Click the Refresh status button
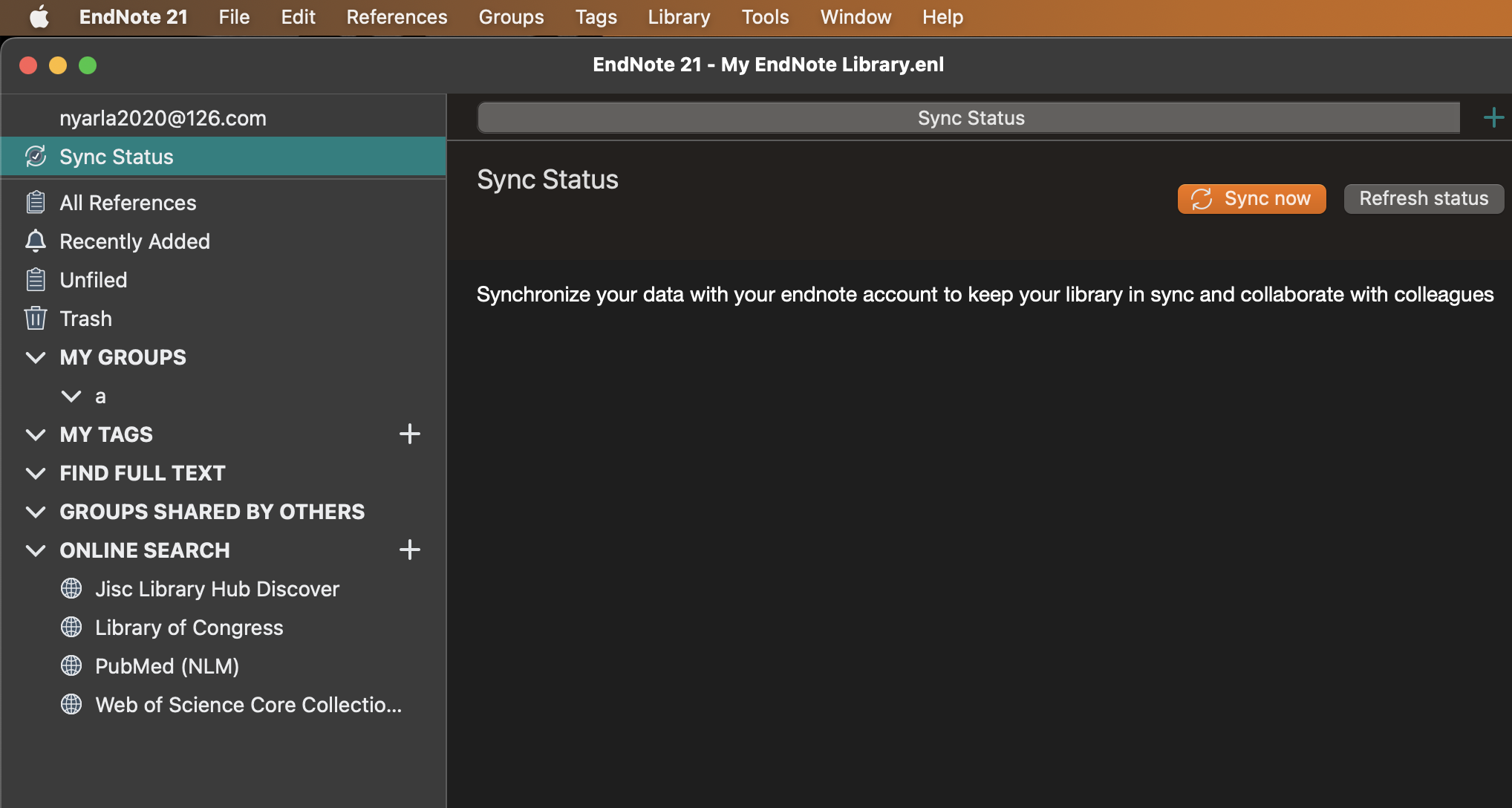 [1423, 199]
